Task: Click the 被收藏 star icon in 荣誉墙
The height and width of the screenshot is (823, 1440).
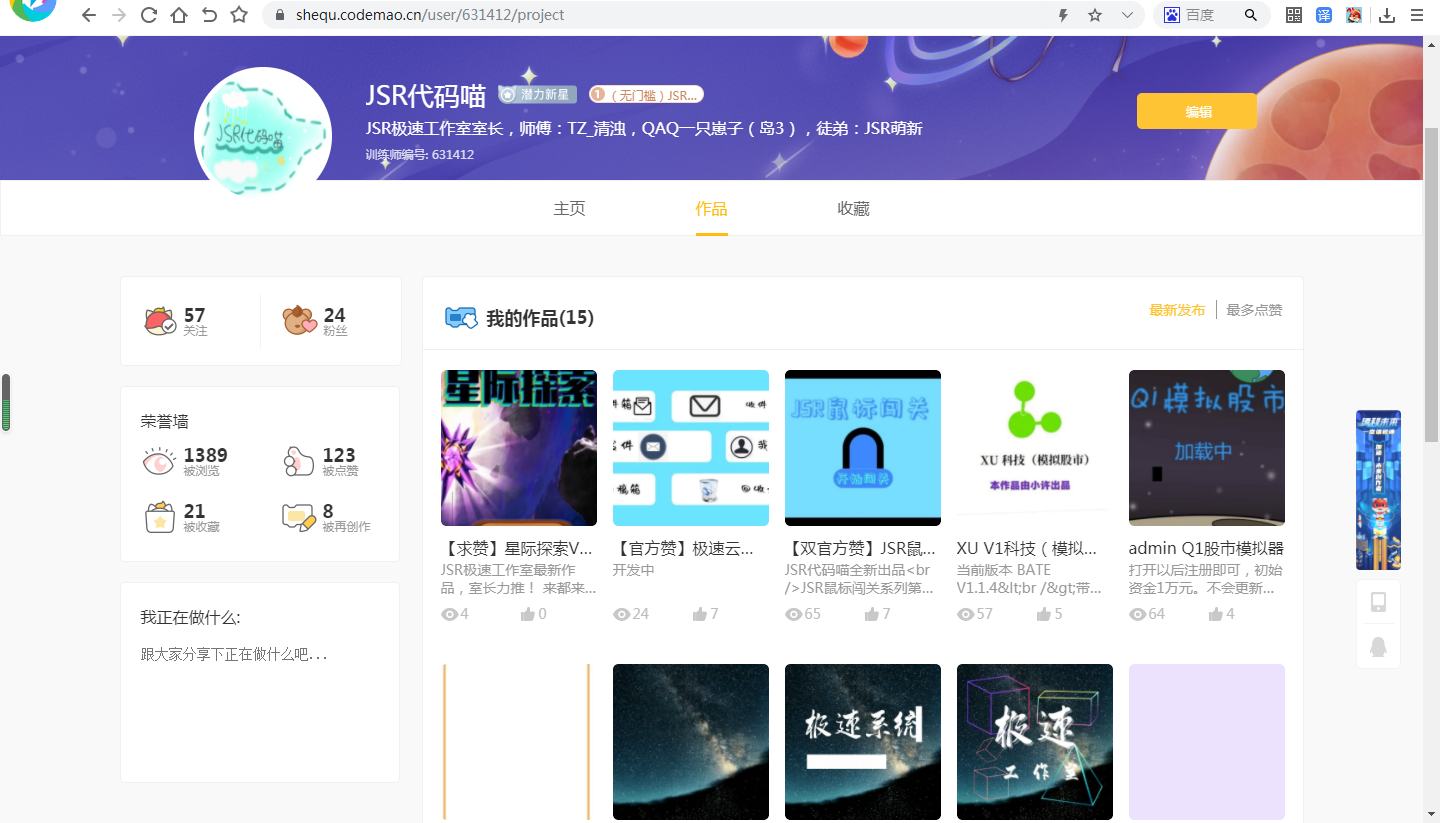Action: (159, 518)
